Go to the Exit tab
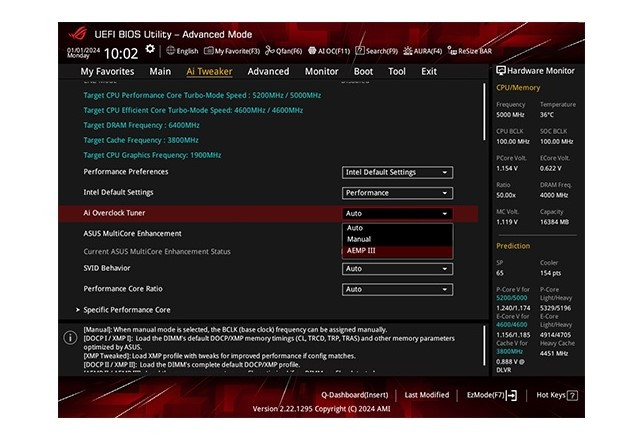This screenshot has width=640, height=440. [429, 71]
